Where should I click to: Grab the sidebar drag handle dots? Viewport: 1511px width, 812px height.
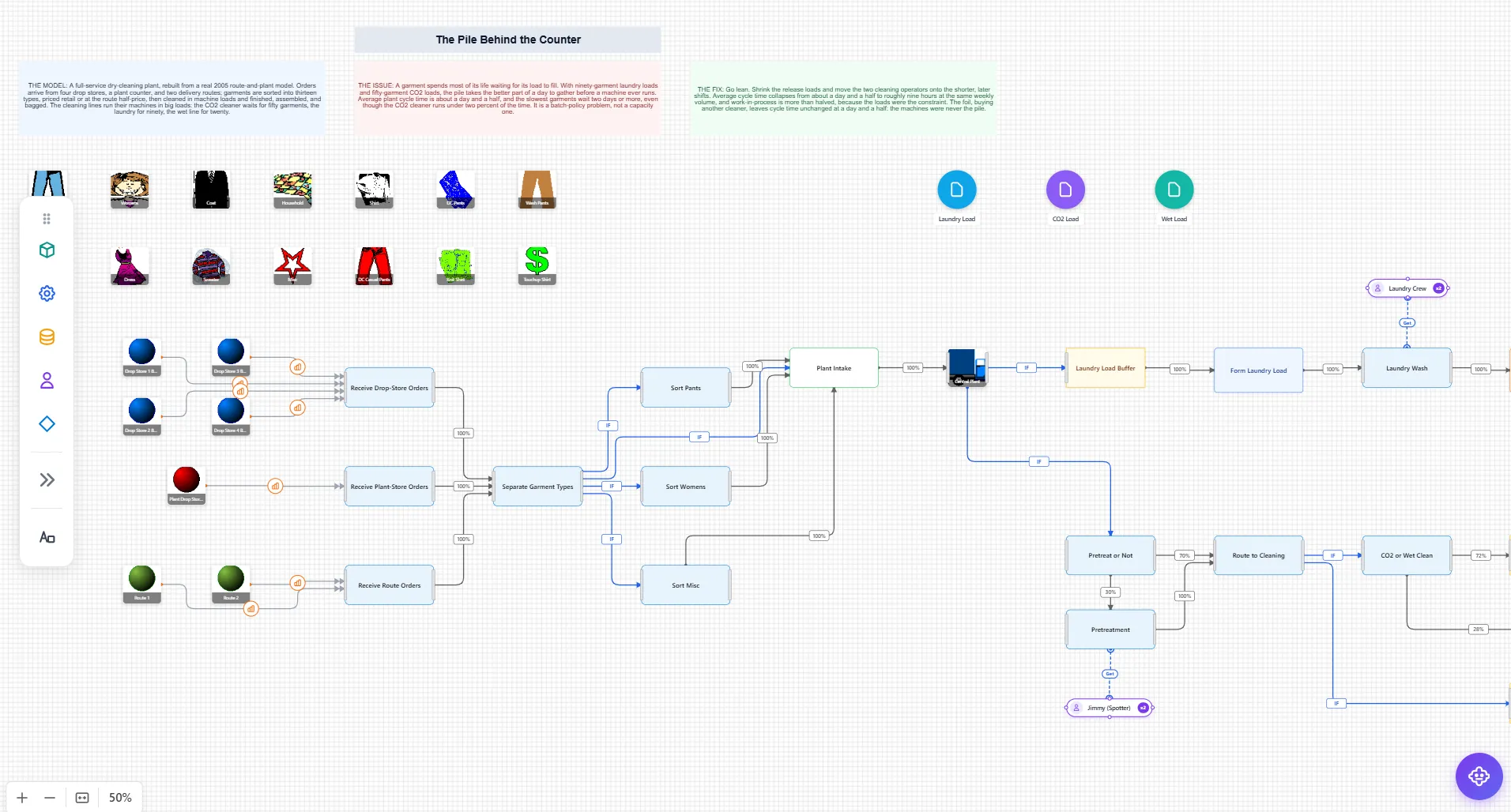pos(47,219)
